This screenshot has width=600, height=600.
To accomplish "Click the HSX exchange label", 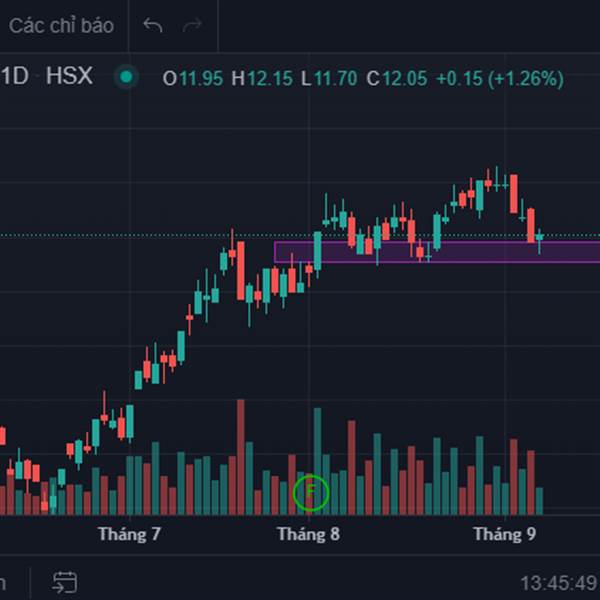I will 68,76.
